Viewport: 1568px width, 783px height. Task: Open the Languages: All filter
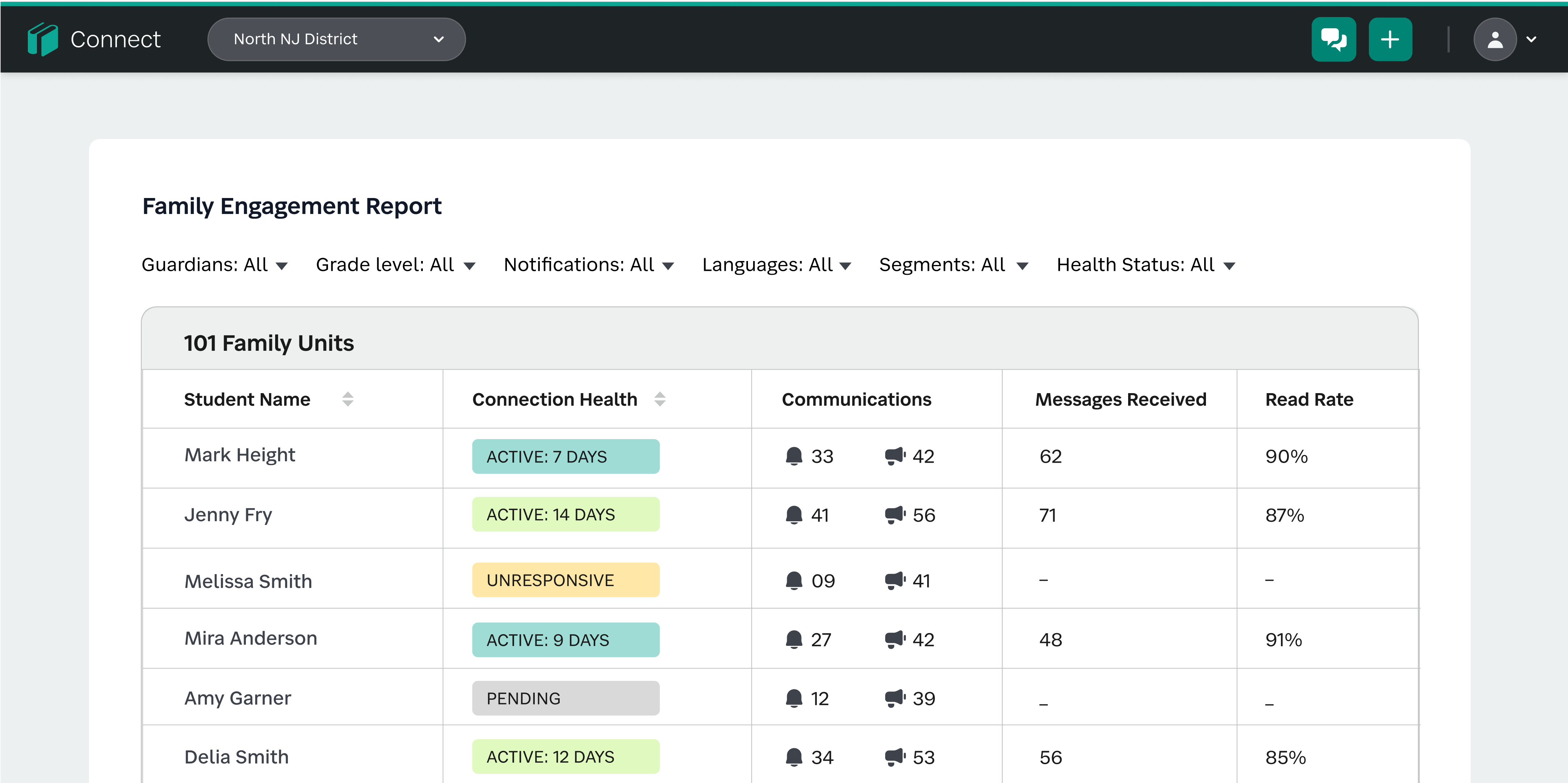pyautogui.click(x=777, y=265)
